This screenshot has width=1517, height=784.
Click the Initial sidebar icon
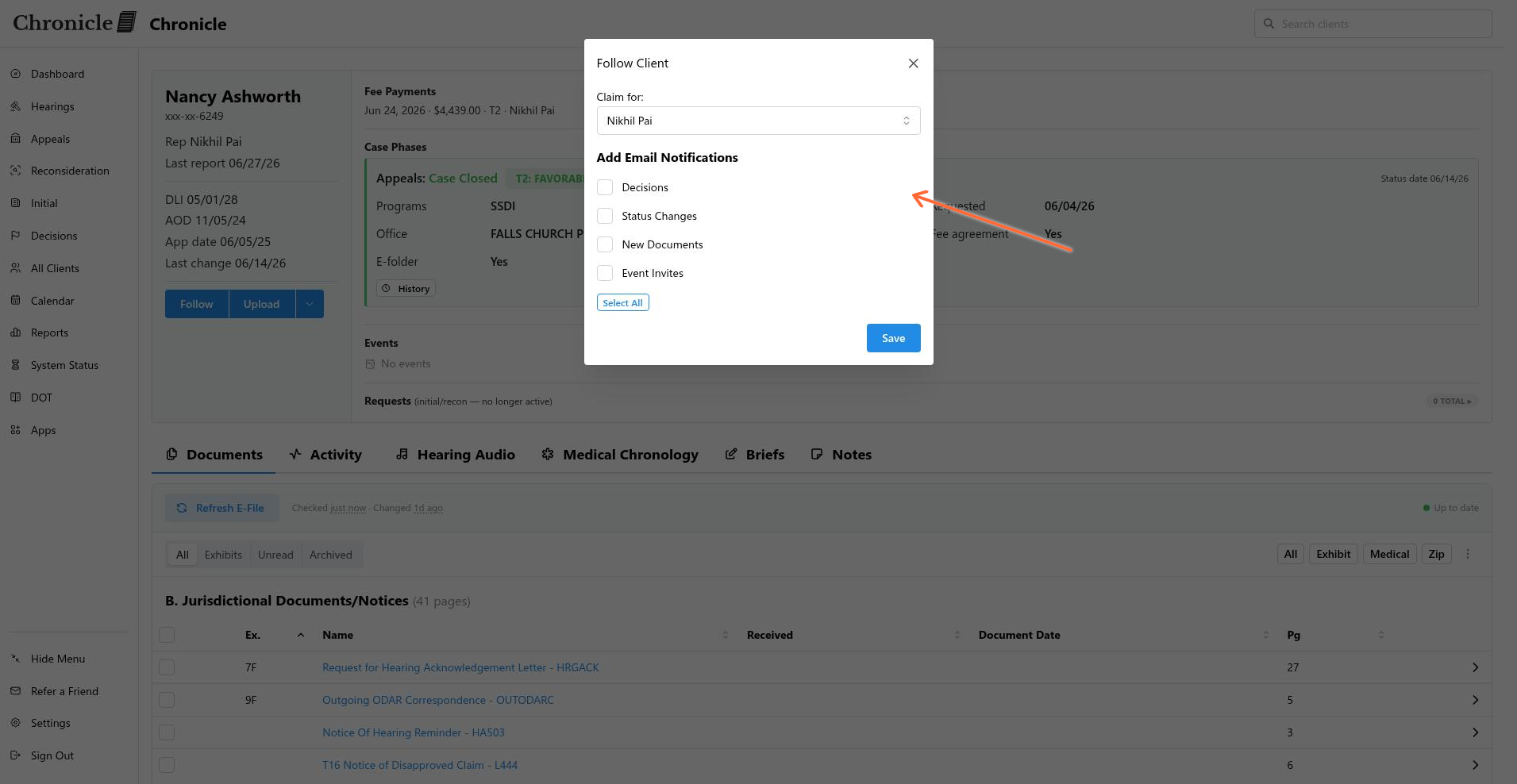(x=16, y=203)
